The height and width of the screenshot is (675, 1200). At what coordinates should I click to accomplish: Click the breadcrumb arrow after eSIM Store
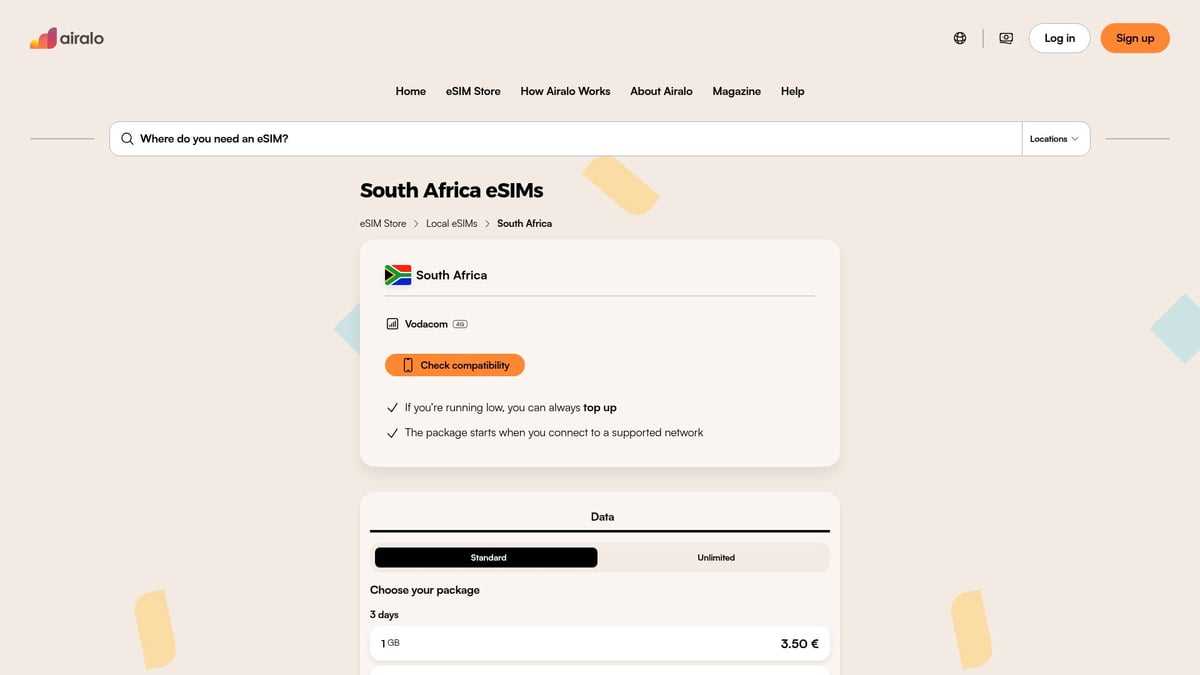click(x=415, y=223)
